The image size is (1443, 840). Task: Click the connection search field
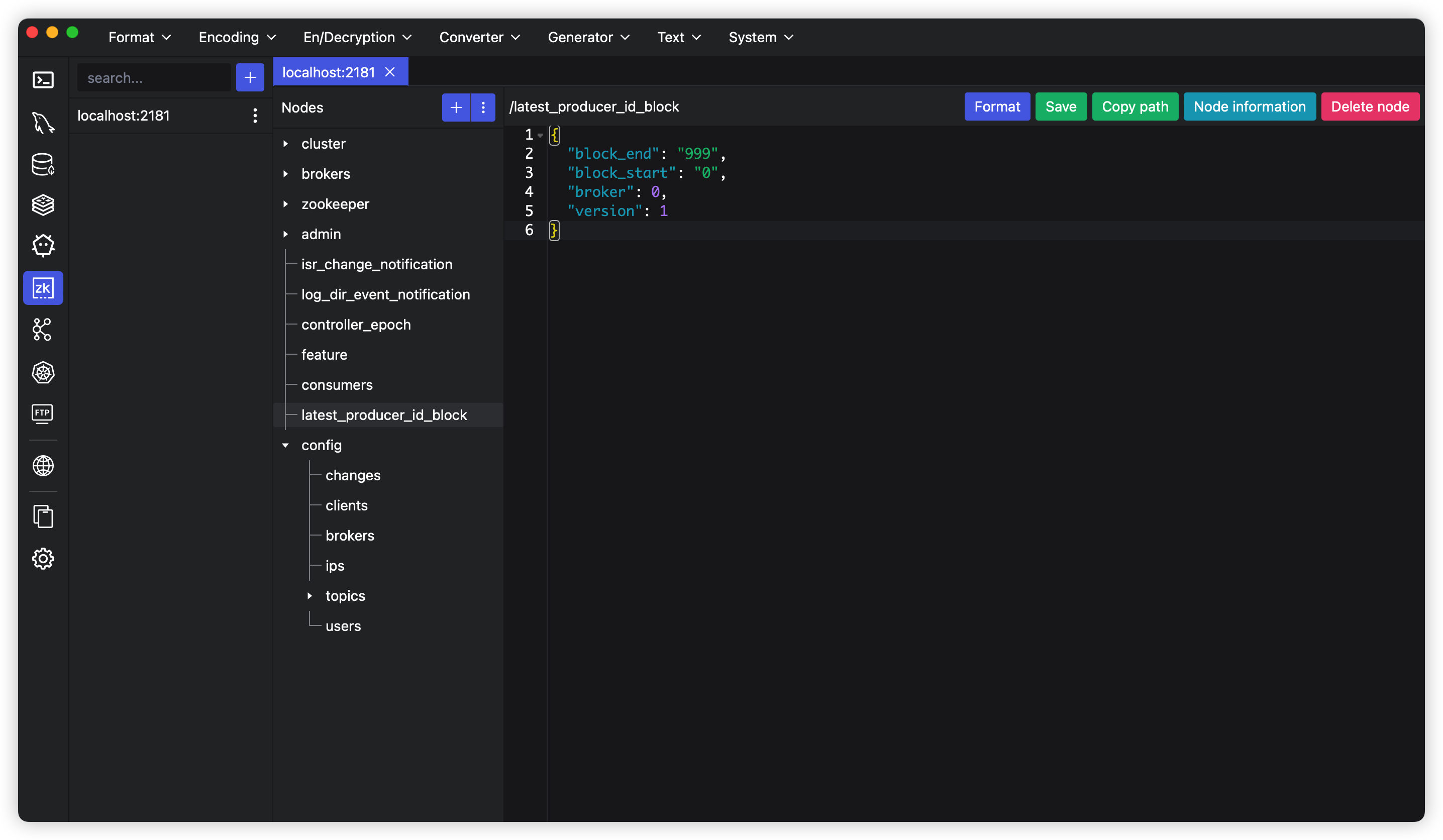(x=153, y=78)
